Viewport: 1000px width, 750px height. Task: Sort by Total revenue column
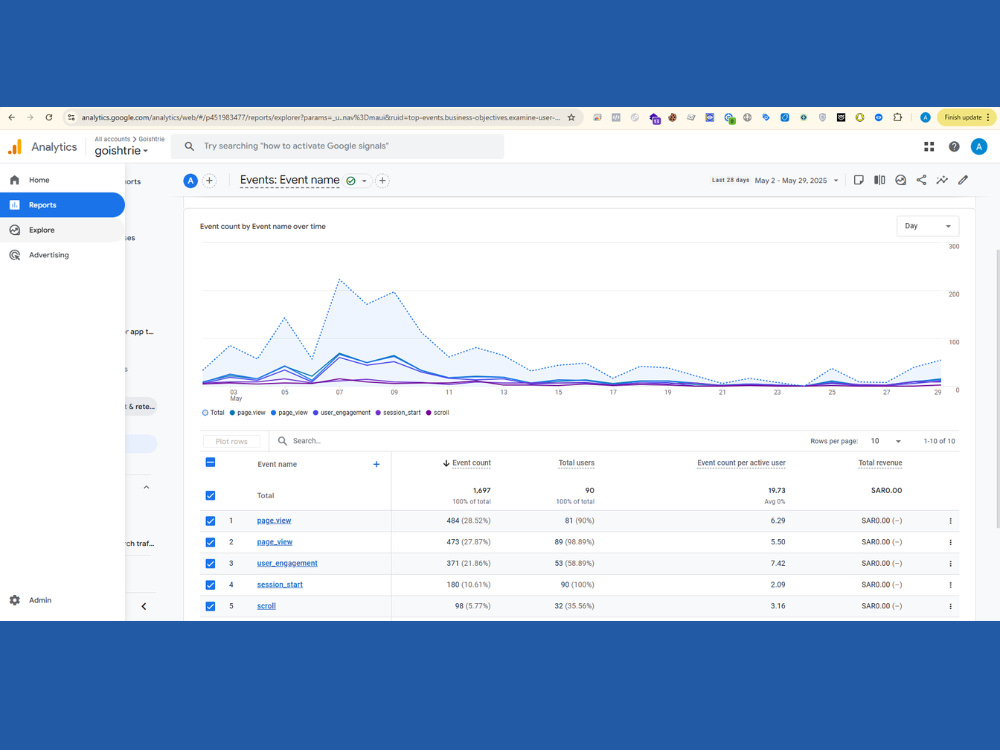[x=880, y=463]
